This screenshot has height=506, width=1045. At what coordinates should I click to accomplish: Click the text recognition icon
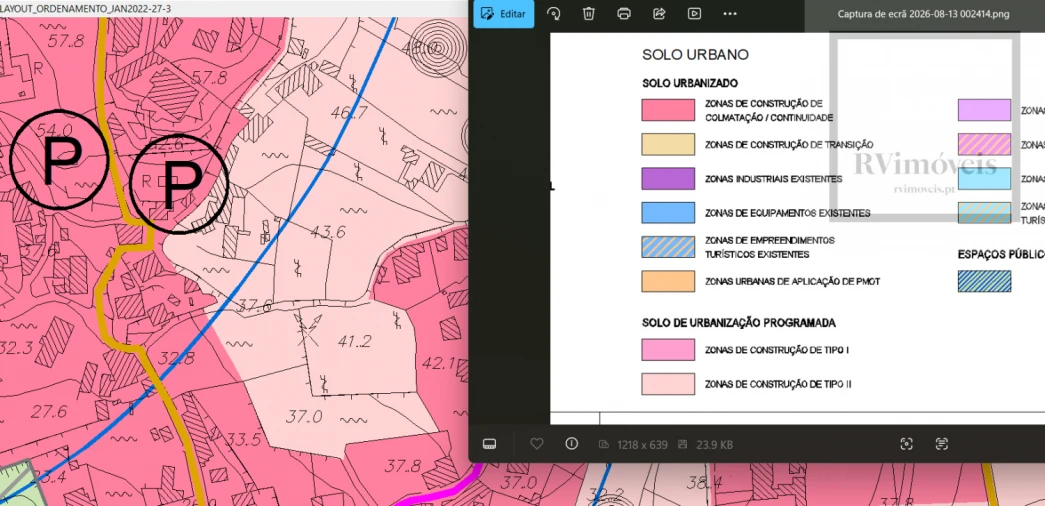point(941,444)
